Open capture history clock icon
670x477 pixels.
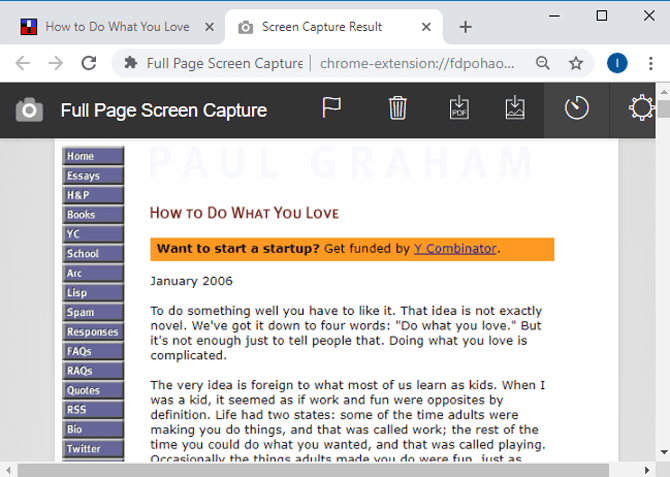[x=577, y=108]
